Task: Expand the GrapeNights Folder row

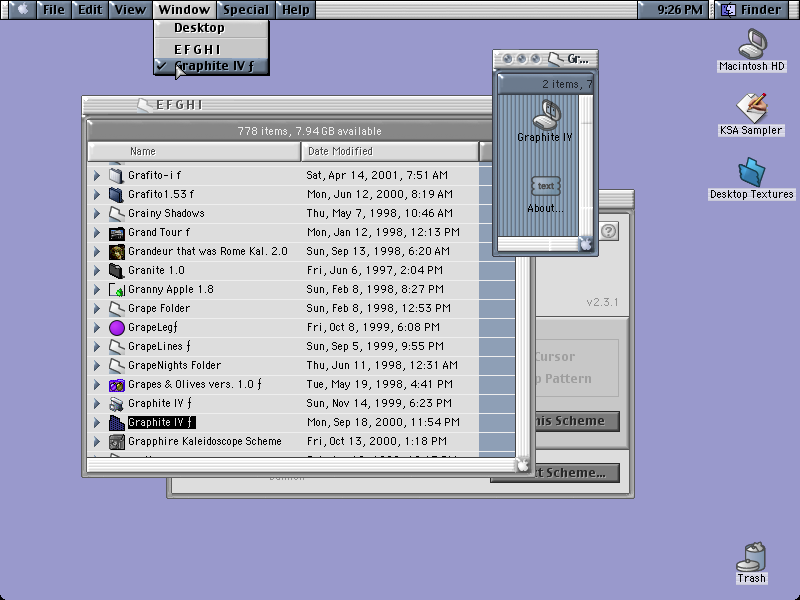Action: [97, 366]
